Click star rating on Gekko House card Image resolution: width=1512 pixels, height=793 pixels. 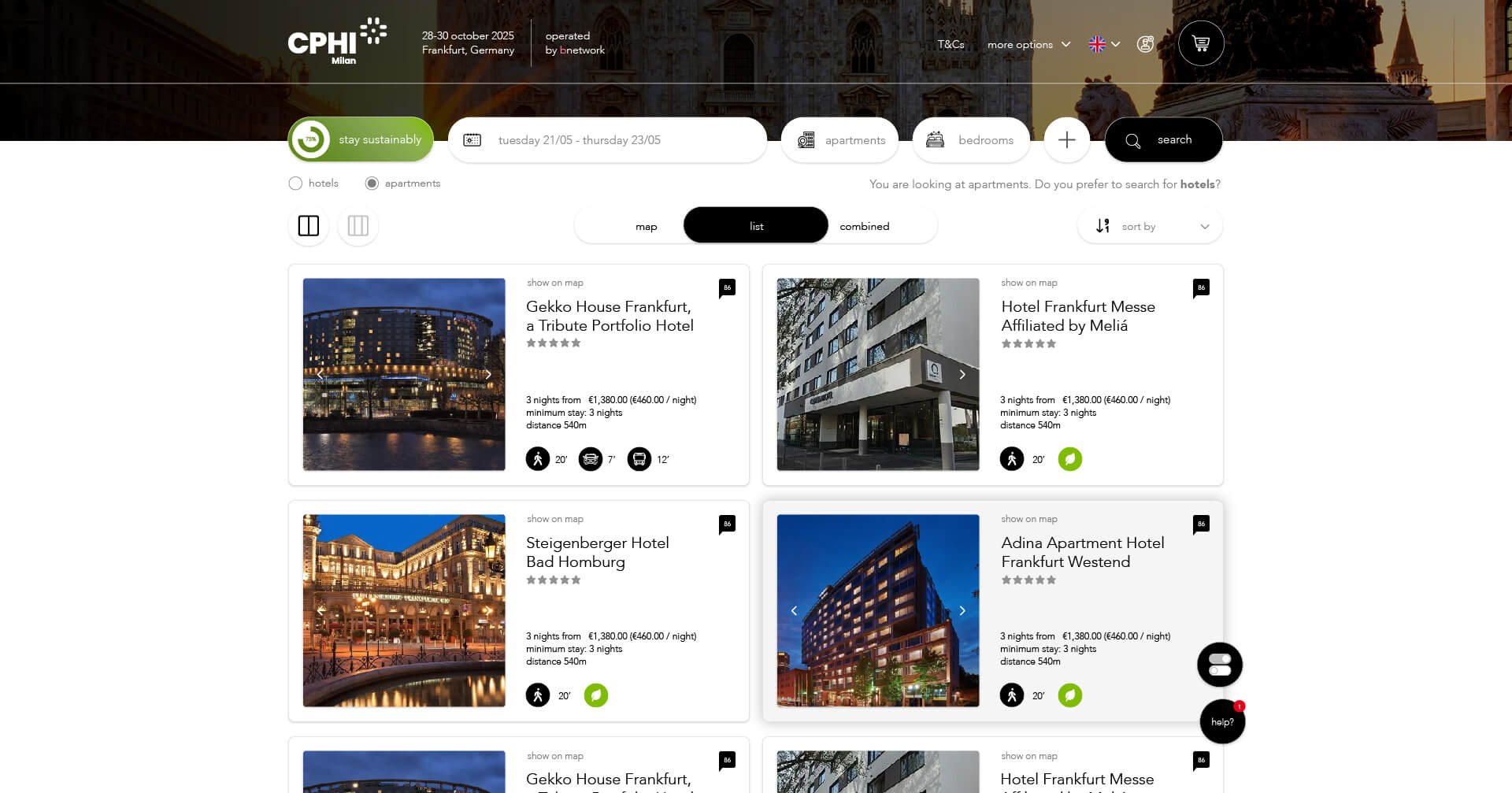[554, 343]
